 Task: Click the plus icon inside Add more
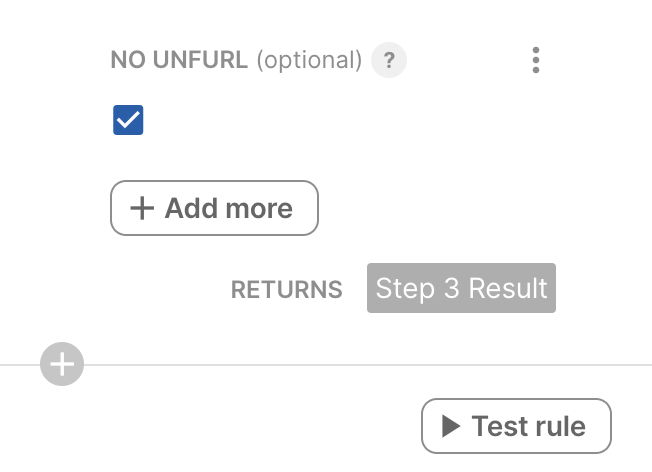tap(142, 208)
